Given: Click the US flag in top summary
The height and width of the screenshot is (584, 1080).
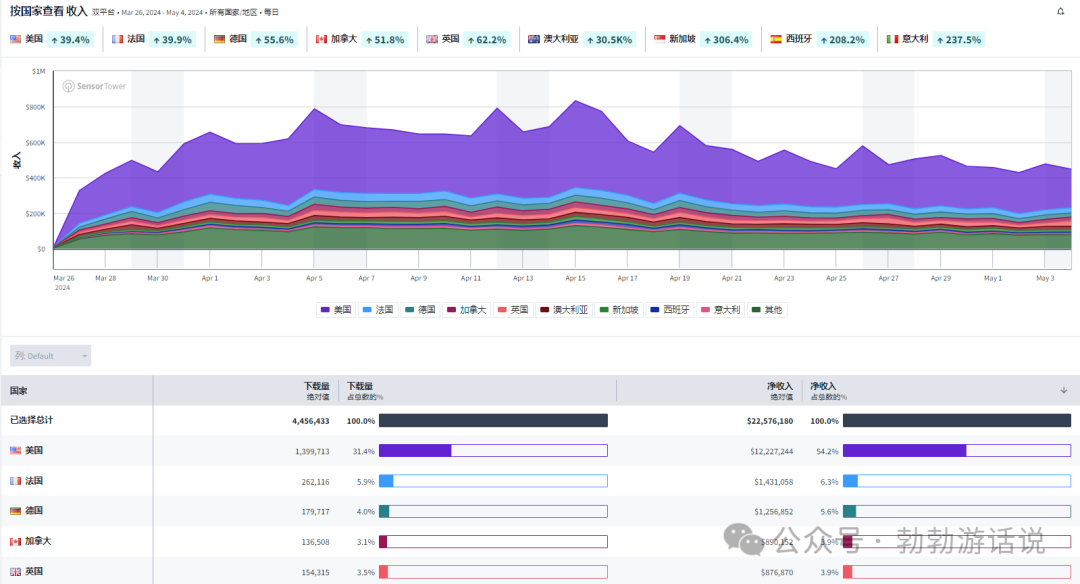Looking at the screenshot, I should [x=16, y=39].
